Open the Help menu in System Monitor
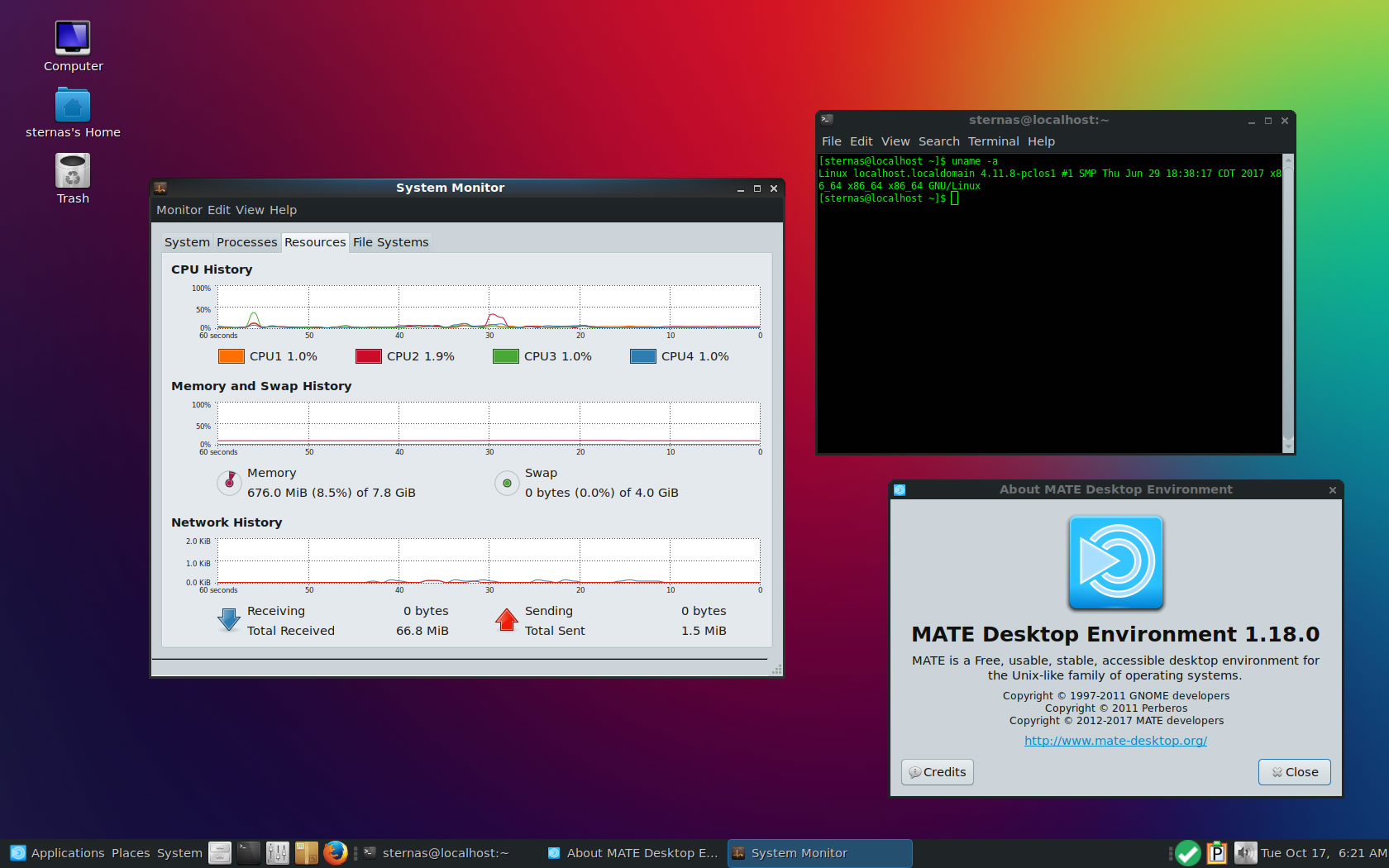Viewport: 1389px width, 868px height. [283, 210]
